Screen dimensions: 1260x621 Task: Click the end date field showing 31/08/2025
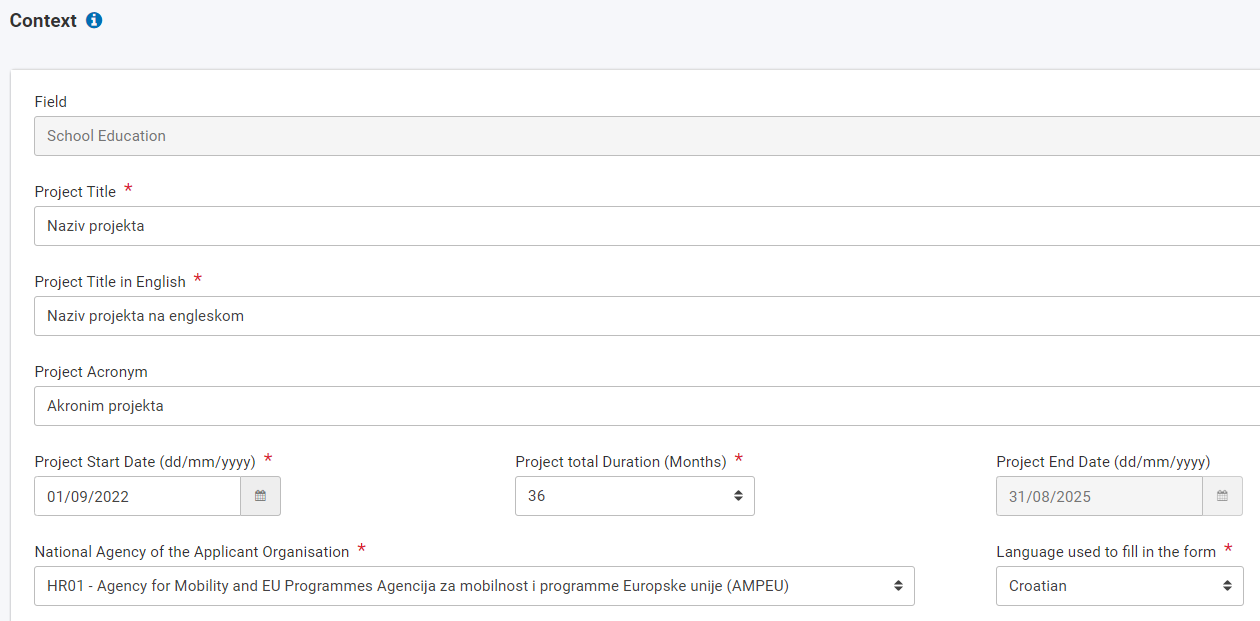click(1098, 496)
